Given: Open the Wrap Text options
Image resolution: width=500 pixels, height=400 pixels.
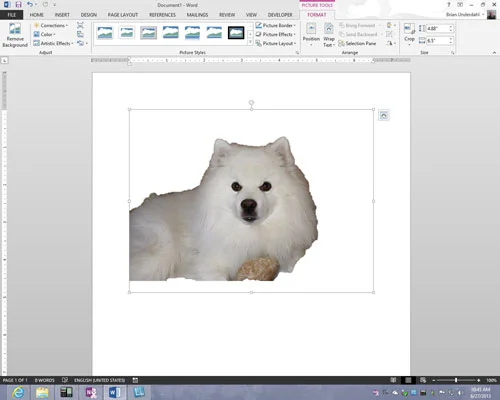Looking at the screenshot, I should point(329,35).
